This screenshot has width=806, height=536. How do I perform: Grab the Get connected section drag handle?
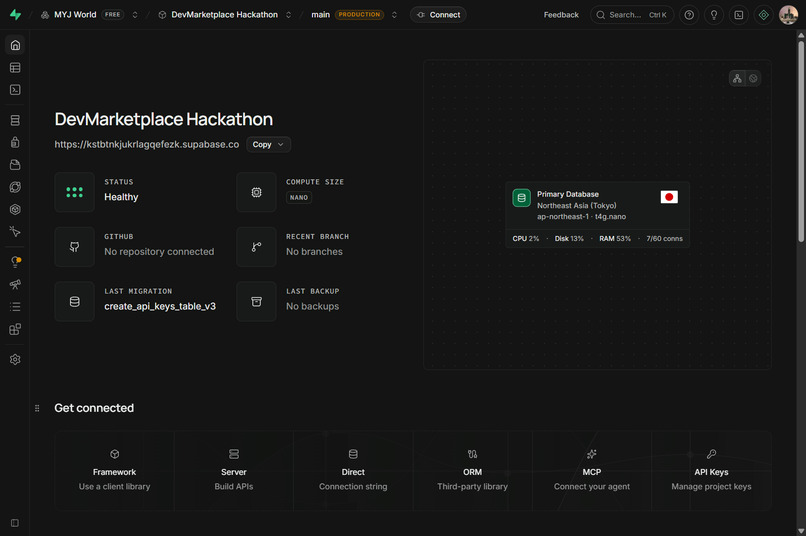[x=37, y=408]
